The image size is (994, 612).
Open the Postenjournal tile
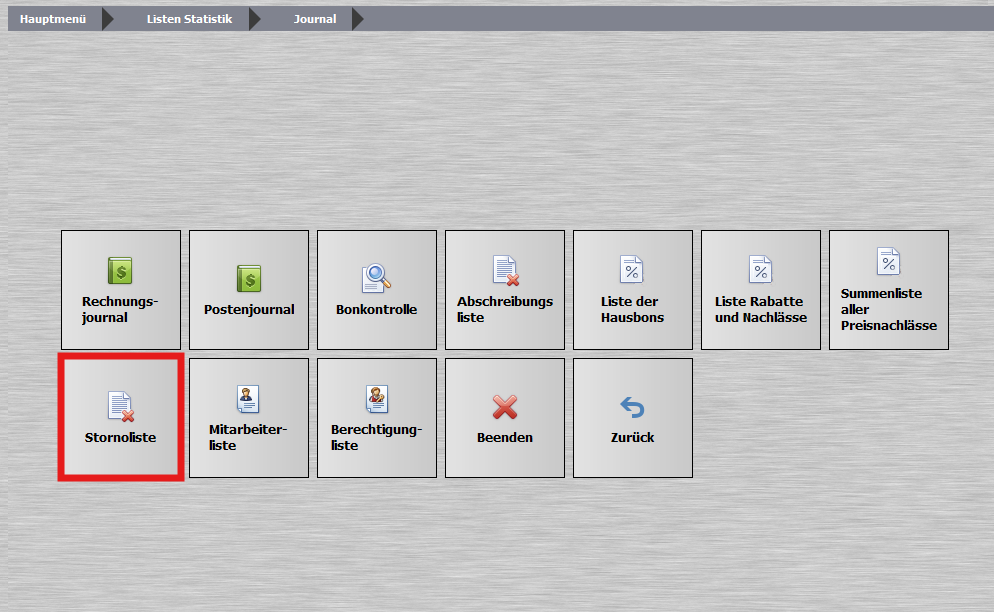(248, 290)
